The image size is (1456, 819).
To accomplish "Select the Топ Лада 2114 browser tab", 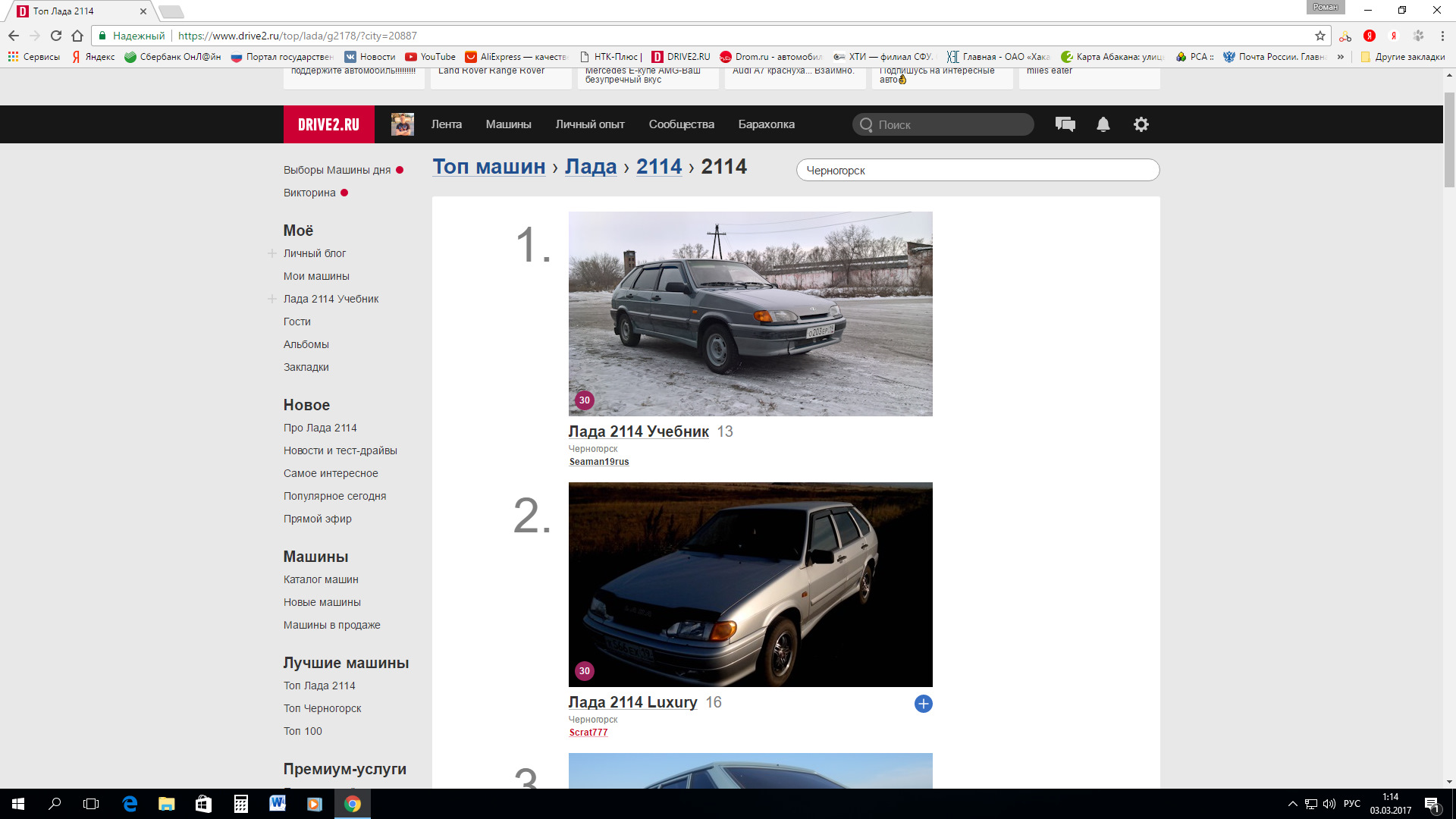I will pyautogui.click(x=81, y=11).
